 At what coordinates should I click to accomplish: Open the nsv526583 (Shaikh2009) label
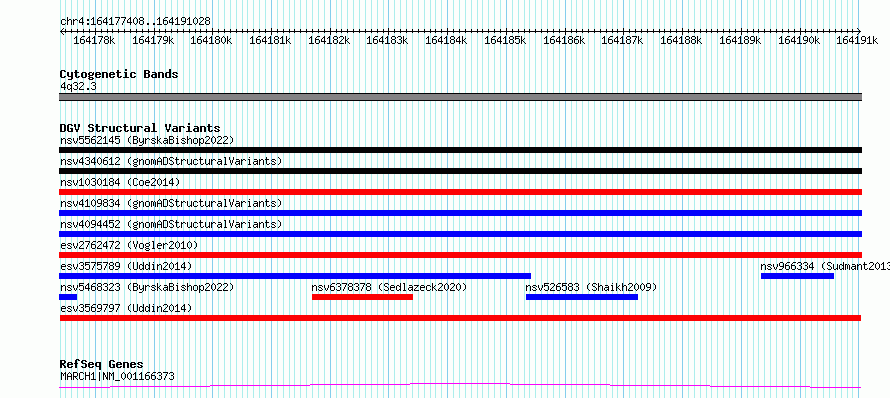coord(591,287)
